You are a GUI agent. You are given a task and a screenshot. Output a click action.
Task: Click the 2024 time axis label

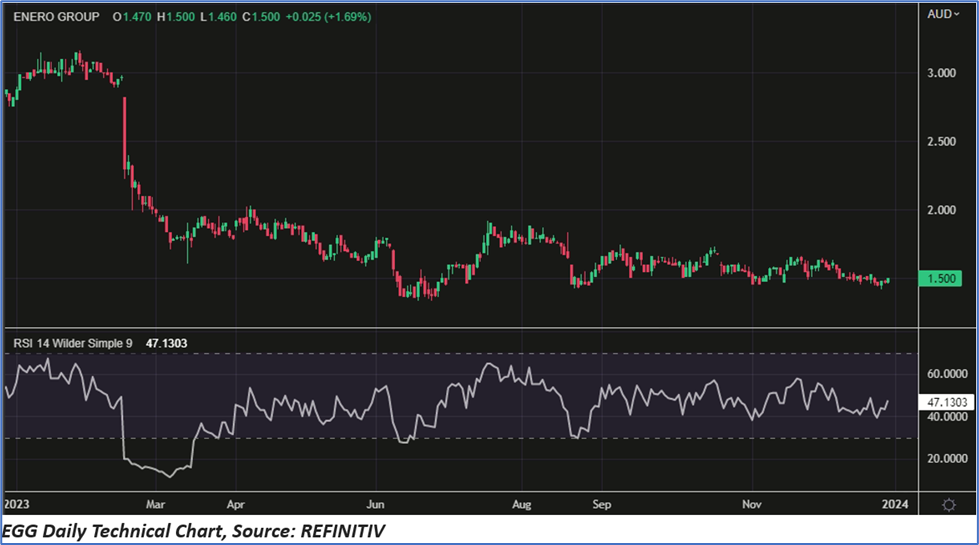coord(895,504)
